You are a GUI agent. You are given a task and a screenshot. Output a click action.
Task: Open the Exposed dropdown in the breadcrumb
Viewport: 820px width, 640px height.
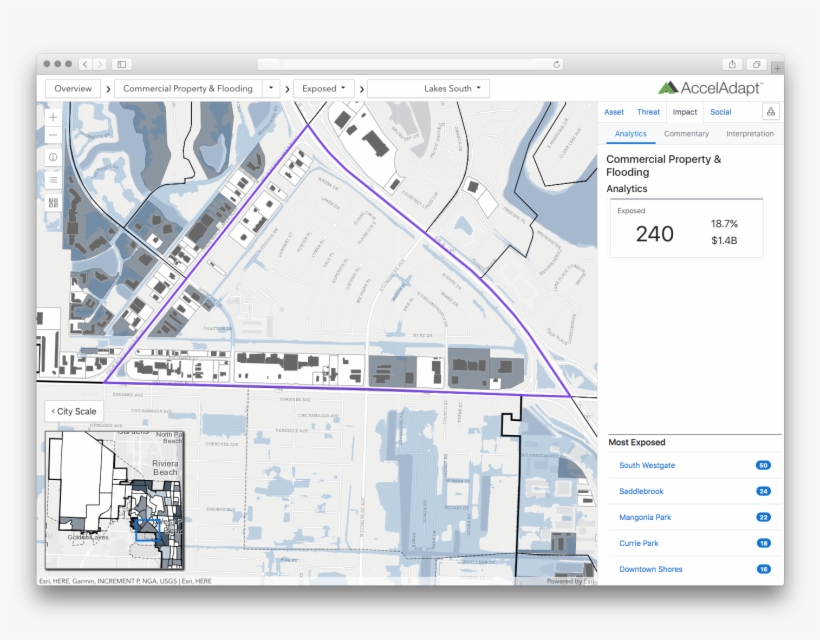(324, 88)
